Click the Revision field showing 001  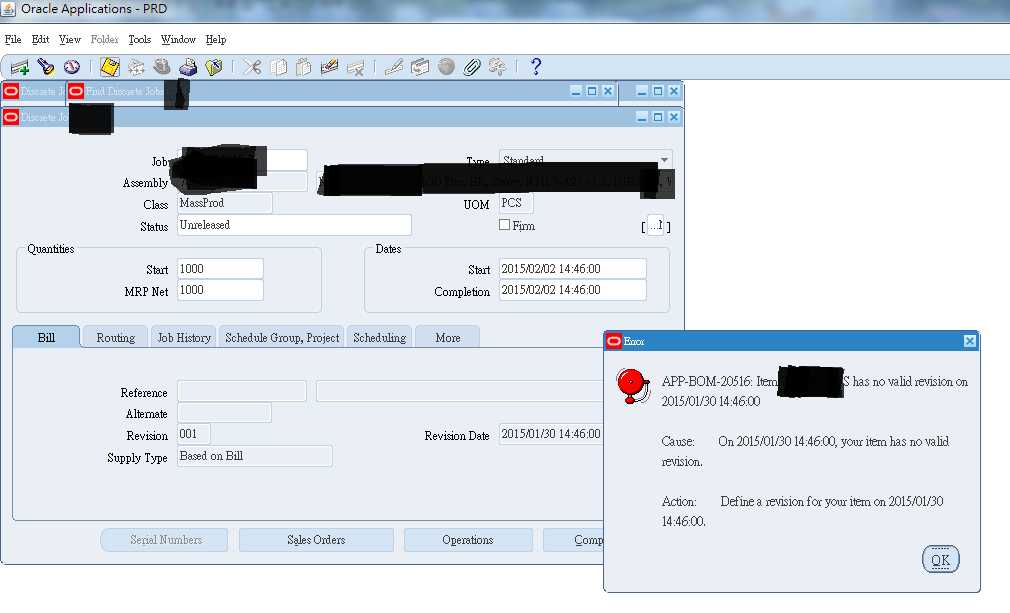tap(193, 434)
